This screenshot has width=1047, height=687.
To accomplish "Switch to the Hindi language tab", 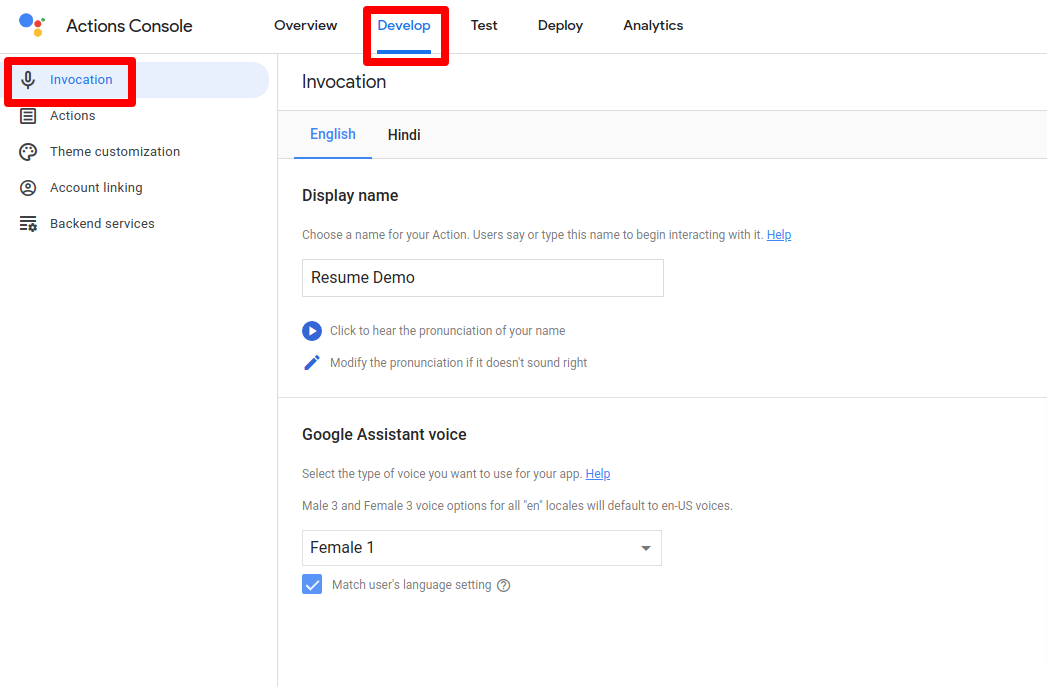I will point(404,134).
